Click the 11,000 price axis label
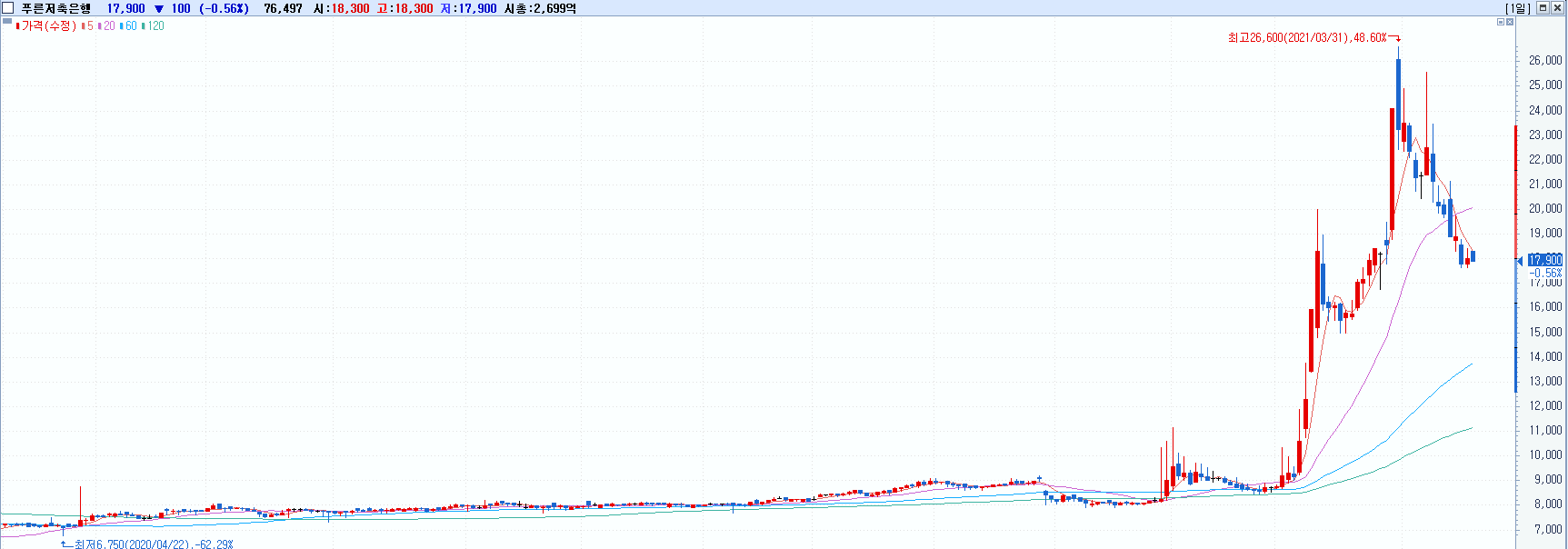Viewport: 1568px width, 549px height. pyautogui.click(x=1545, y=430)
